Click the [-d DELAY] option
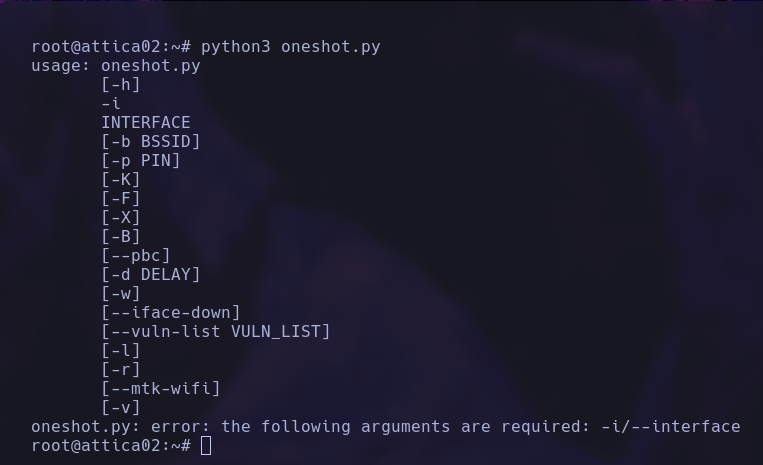 pyautogui.click(x=151, y=275)
